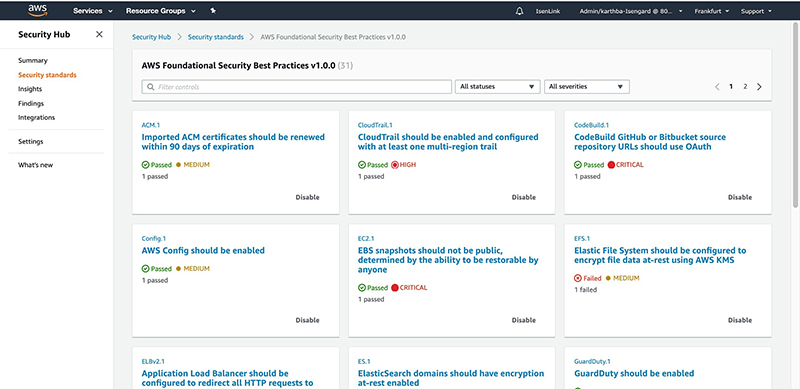
Task: Close the Security Hub sidebar panel
Action: pyautogui.click(x=99, y=34)
